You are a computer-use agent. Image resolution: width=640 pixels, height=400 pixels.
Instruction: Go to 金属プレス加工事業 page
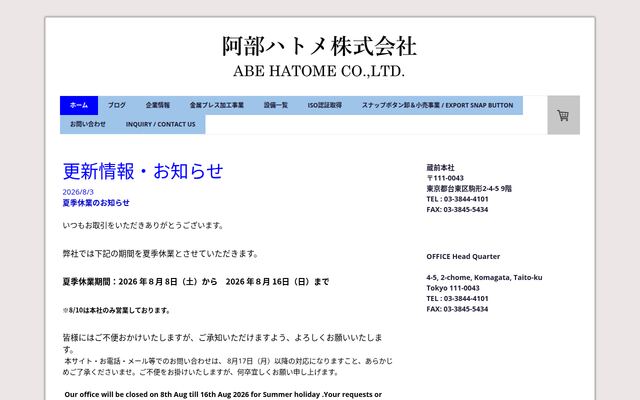point(217,105)
